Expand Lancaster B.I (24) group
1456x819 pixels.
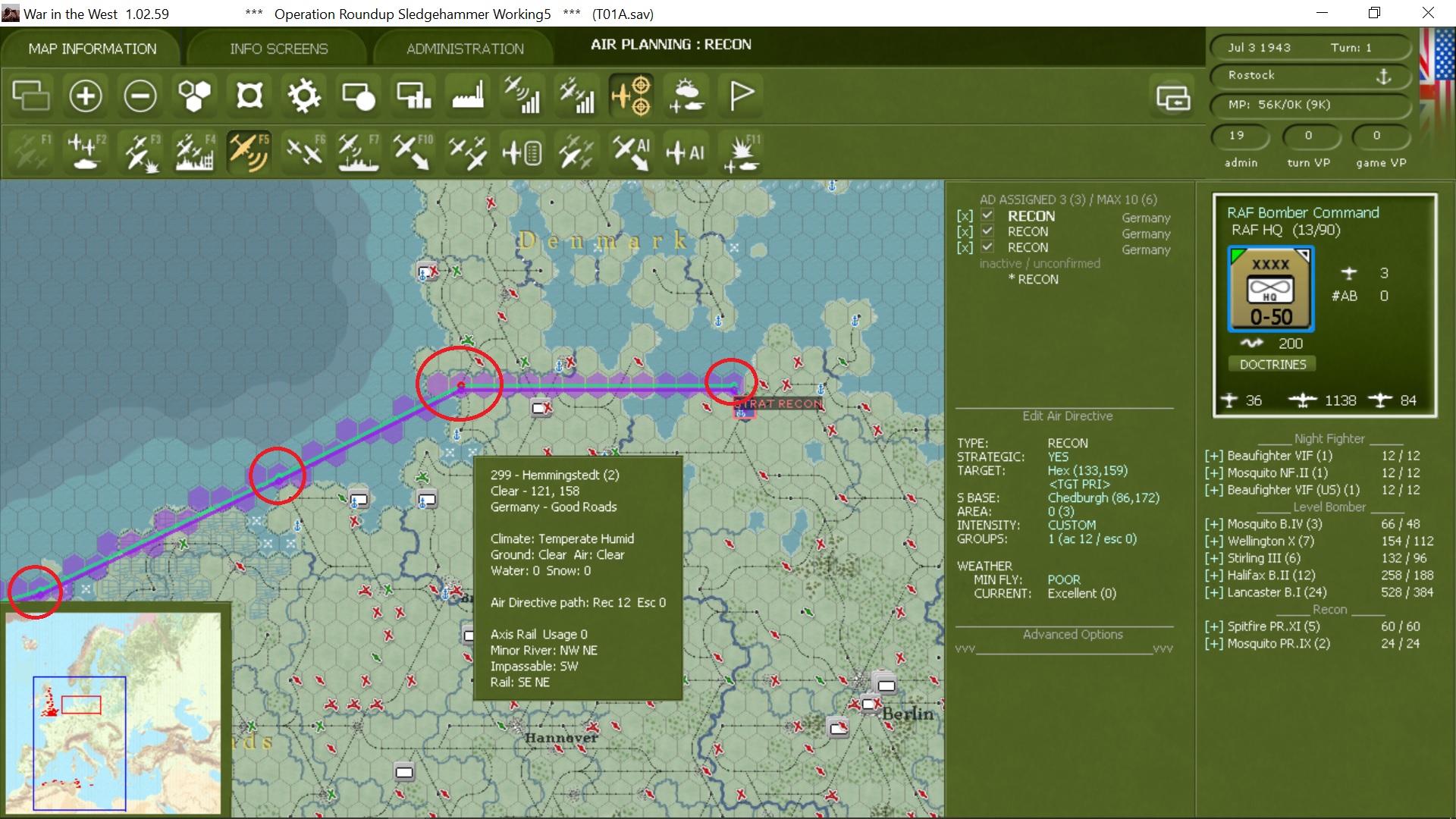pyautogui.click(x=1214, y=592)
